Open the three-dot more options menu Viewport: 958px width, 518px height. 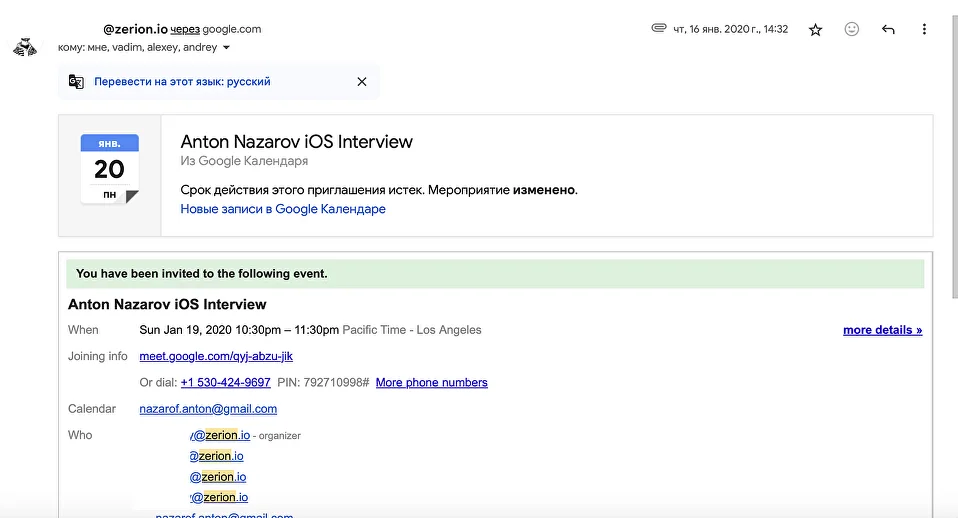[924, 29]
